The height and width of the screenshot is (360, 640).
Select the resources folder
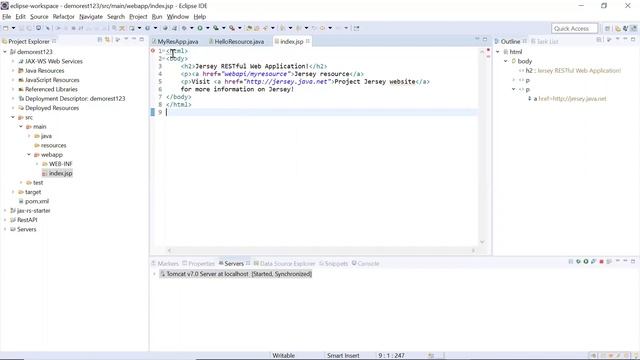coord(53,145)
